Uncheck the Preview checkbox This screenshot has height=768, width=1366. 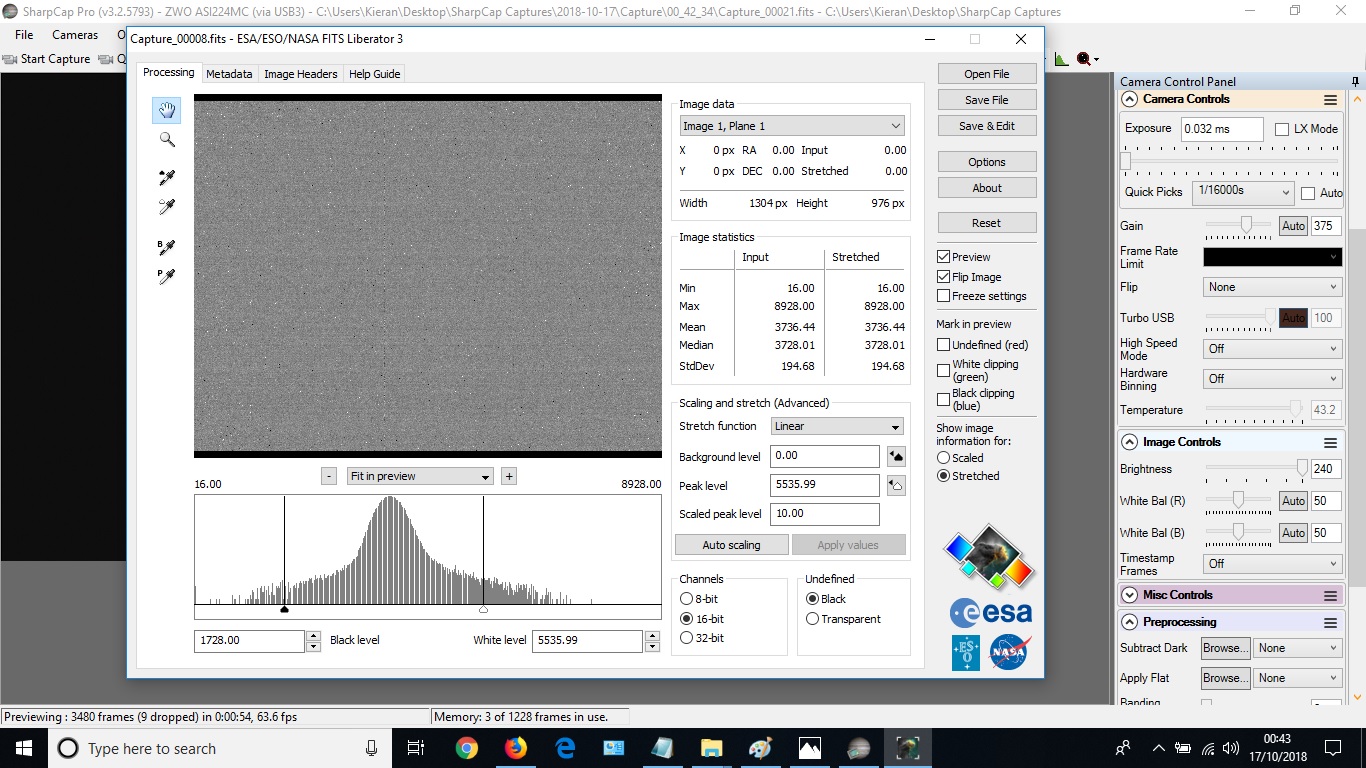943,257
